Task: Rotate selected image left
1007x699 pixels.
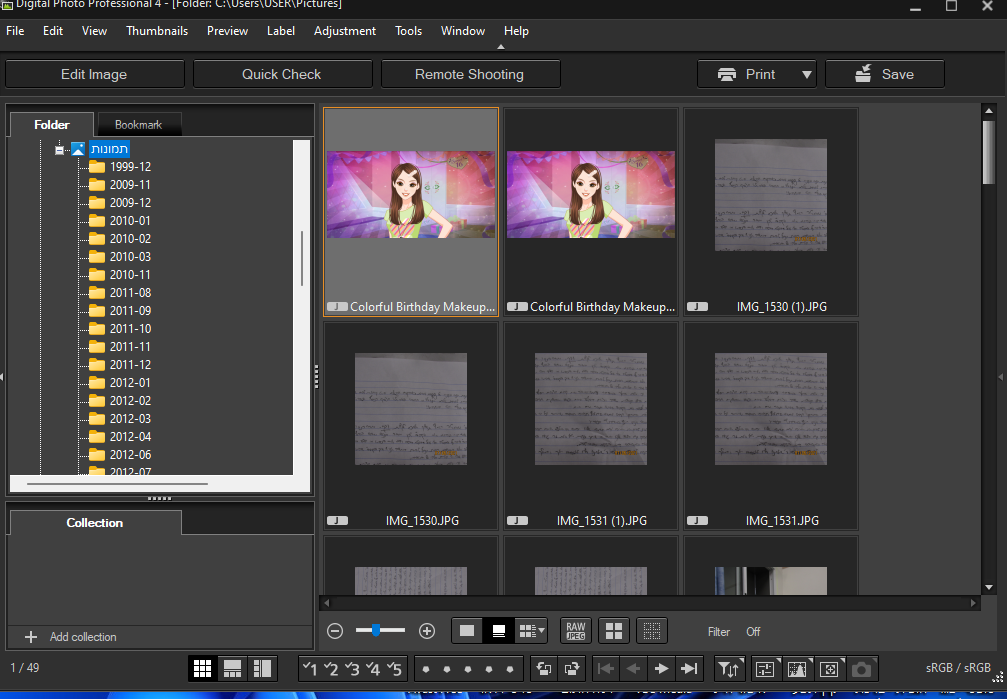Action: point(544,669)
